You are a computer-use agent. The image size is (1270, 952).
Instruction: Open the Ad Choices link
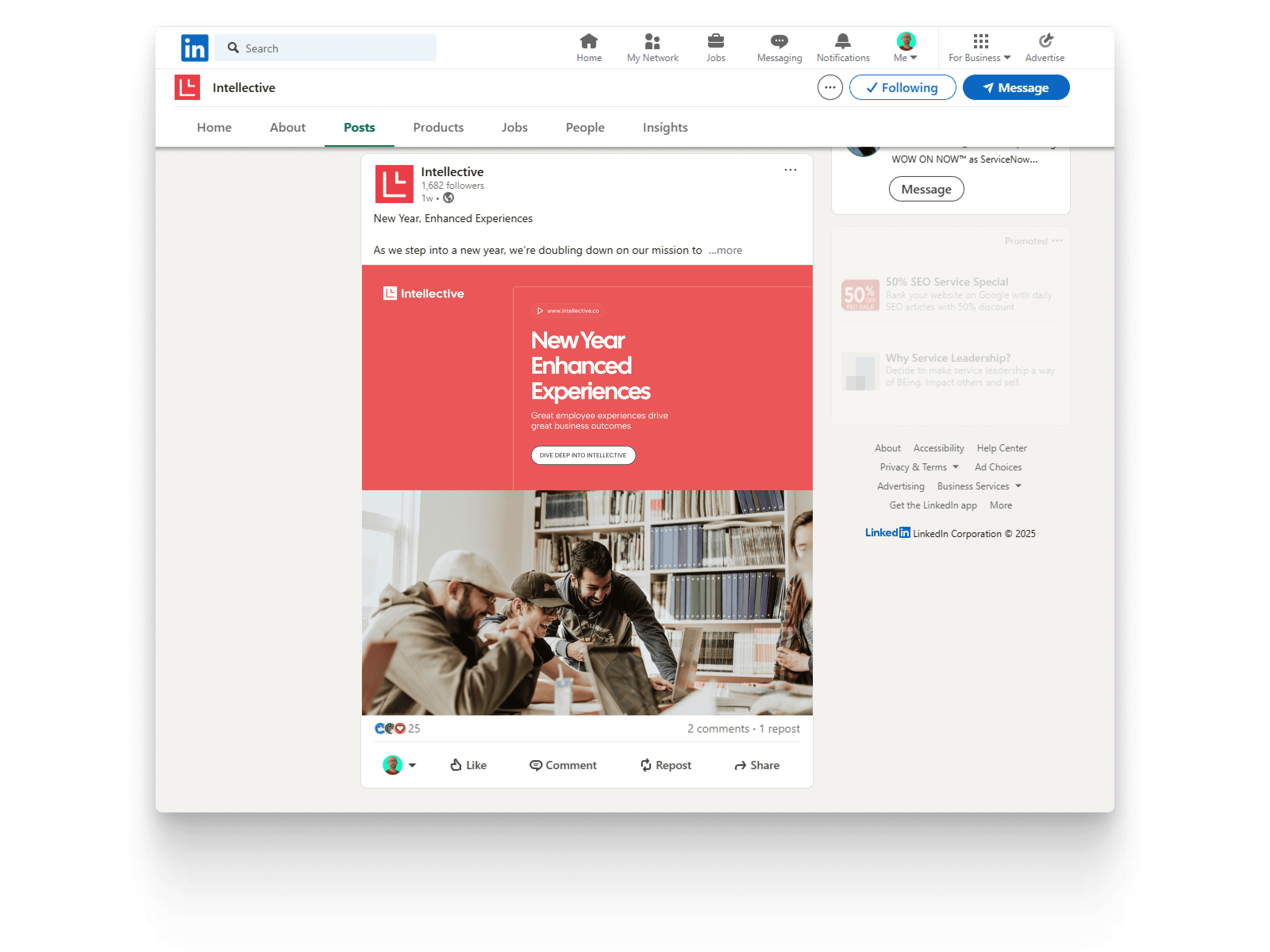(998, 467)
